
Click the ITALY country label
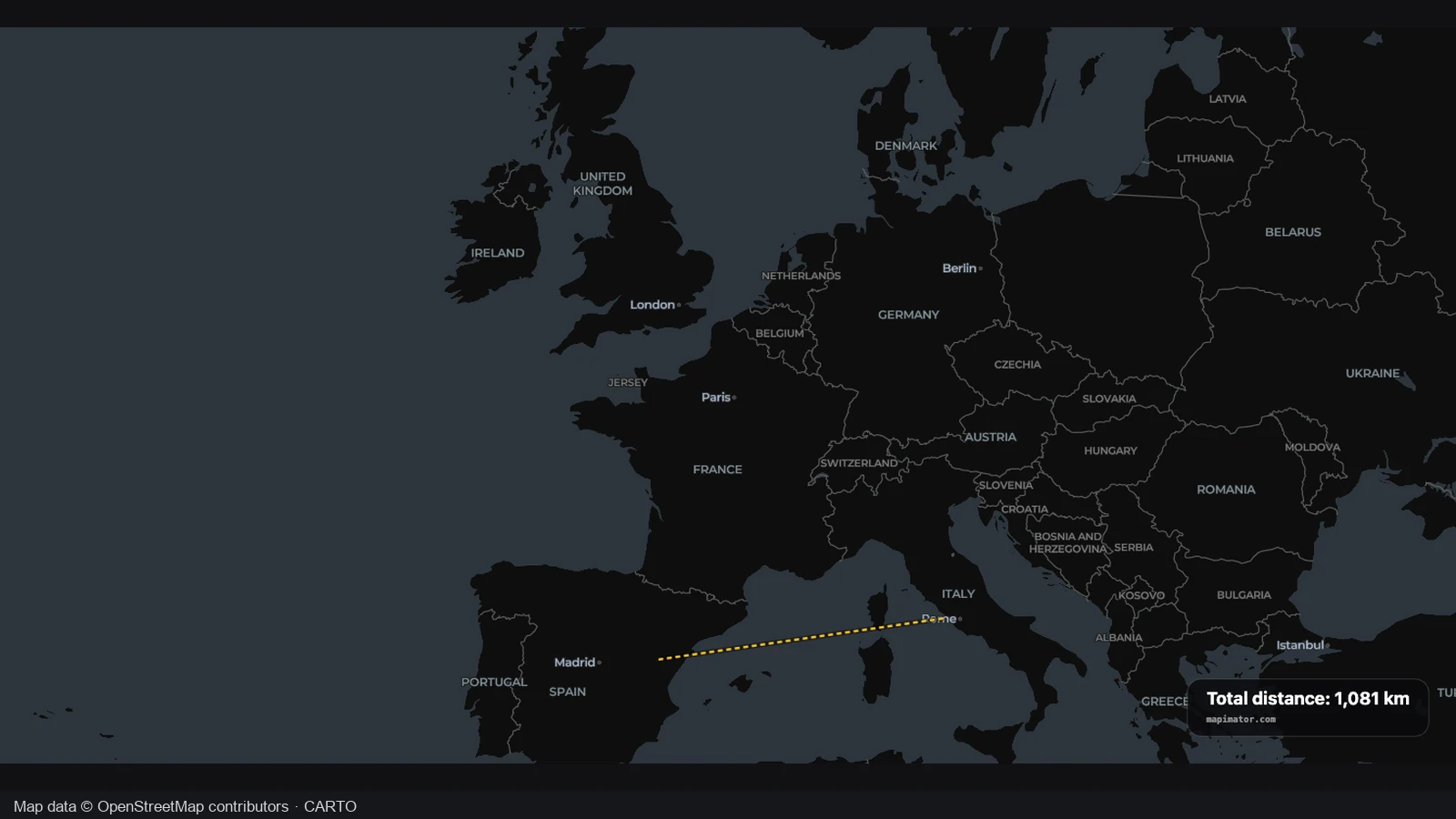point(958,593)
